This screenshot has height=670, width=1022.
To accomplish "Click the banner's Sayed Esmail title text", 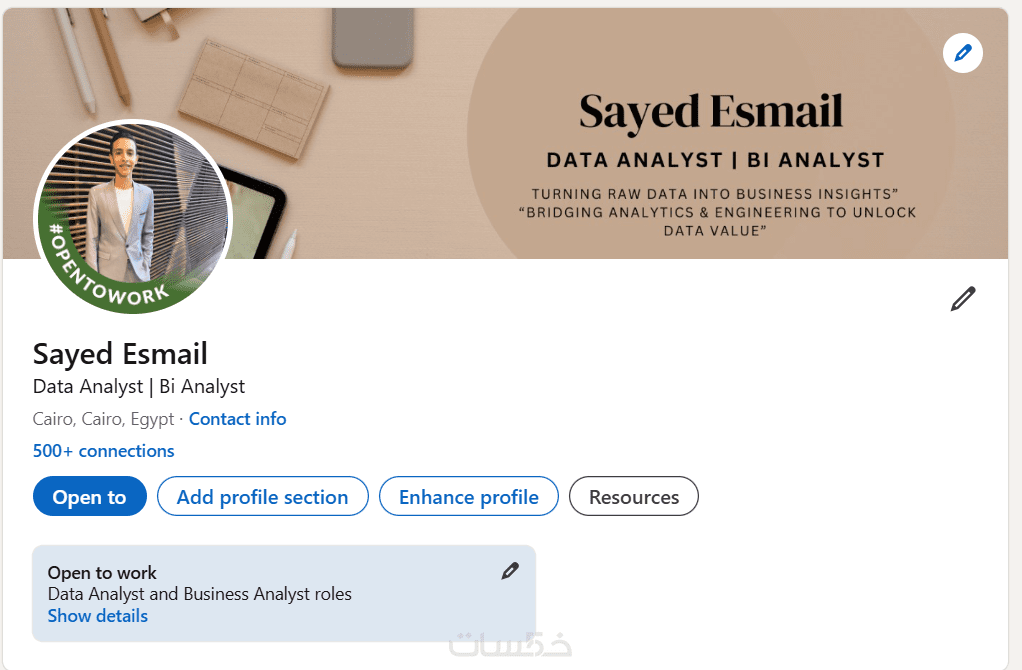I will click(x=711, y=111).
